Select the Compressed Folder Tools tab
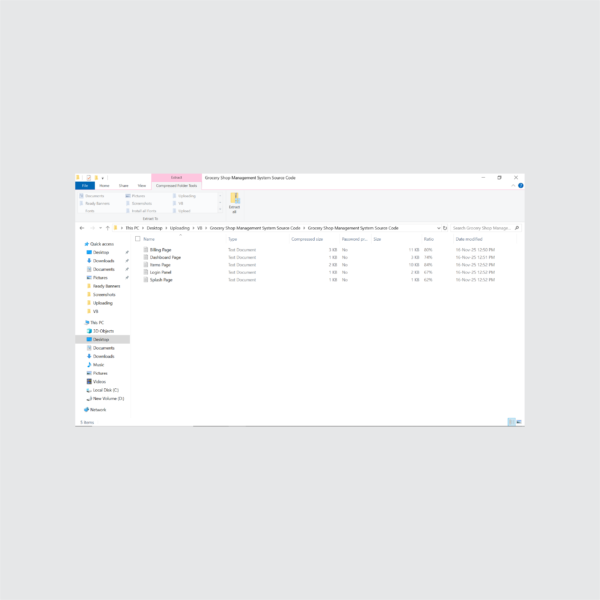 click(x=176, y=186)
